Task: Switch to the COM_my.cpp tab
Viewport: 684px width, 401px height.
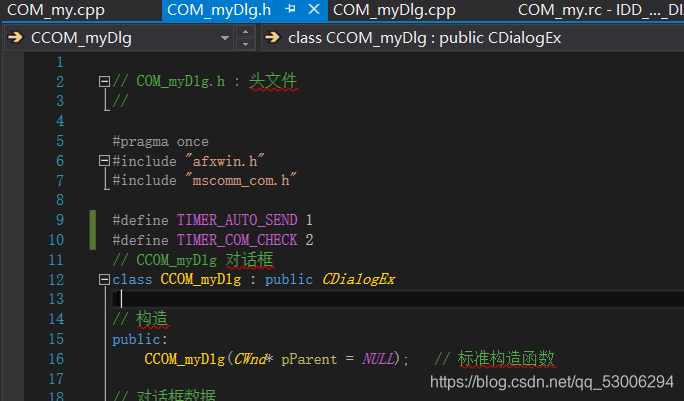Action: click(x=56, y=10)
